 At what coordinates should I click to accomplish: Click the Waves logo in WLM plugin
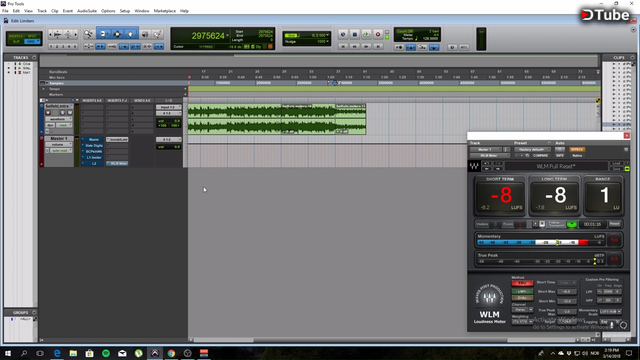(x=474, y=166)
